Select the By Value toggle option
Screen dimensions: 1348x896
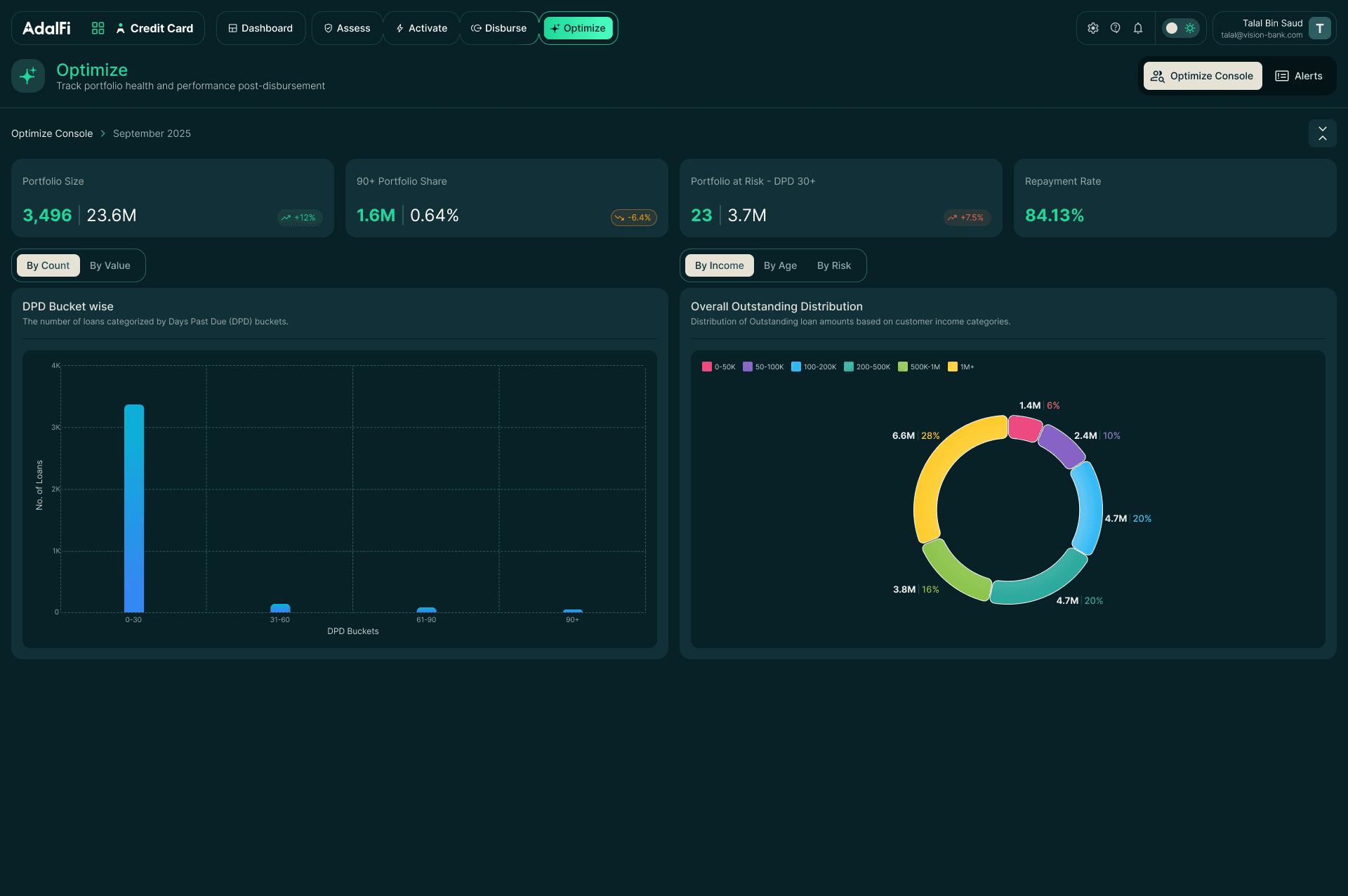tap(110, 265)
